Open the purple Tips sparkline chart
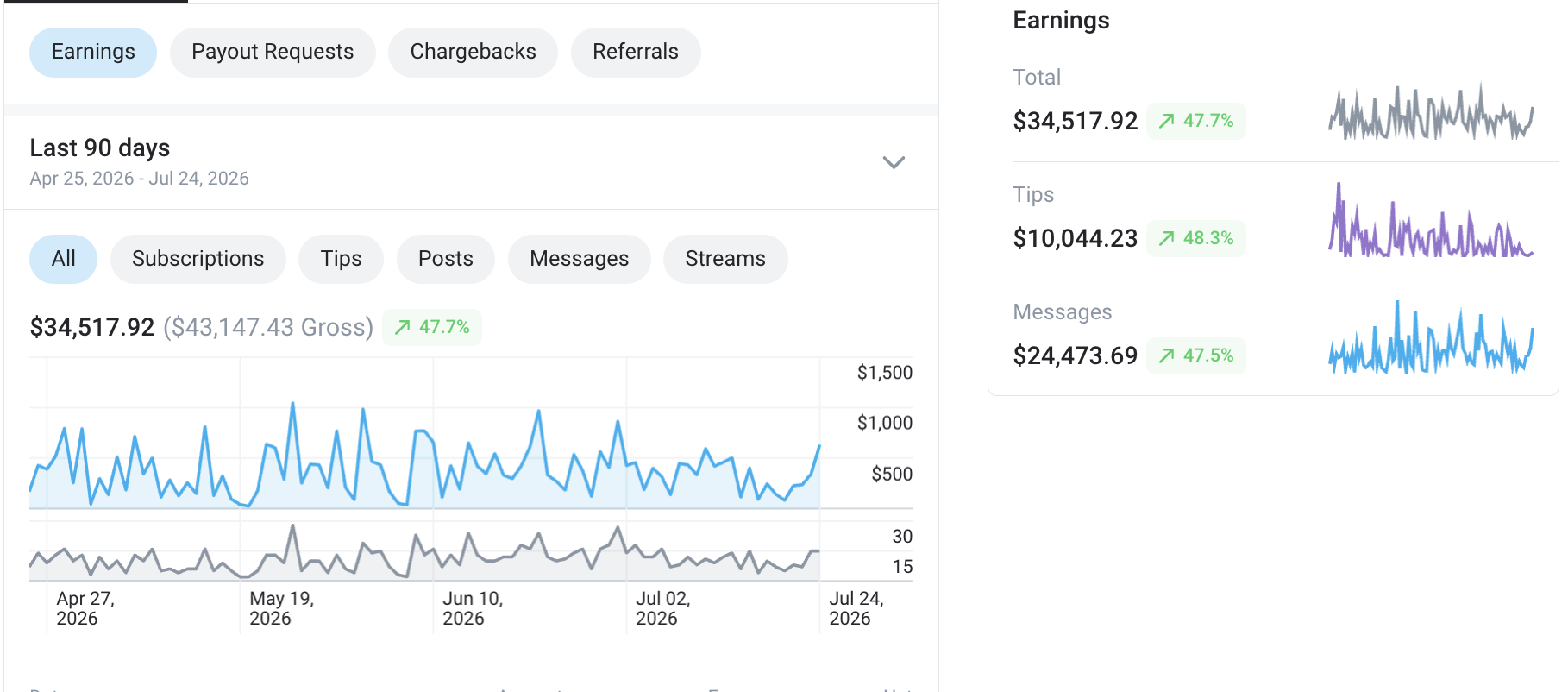The width and height of the screenshot is (1568, 692). (x=1431, y=221)
